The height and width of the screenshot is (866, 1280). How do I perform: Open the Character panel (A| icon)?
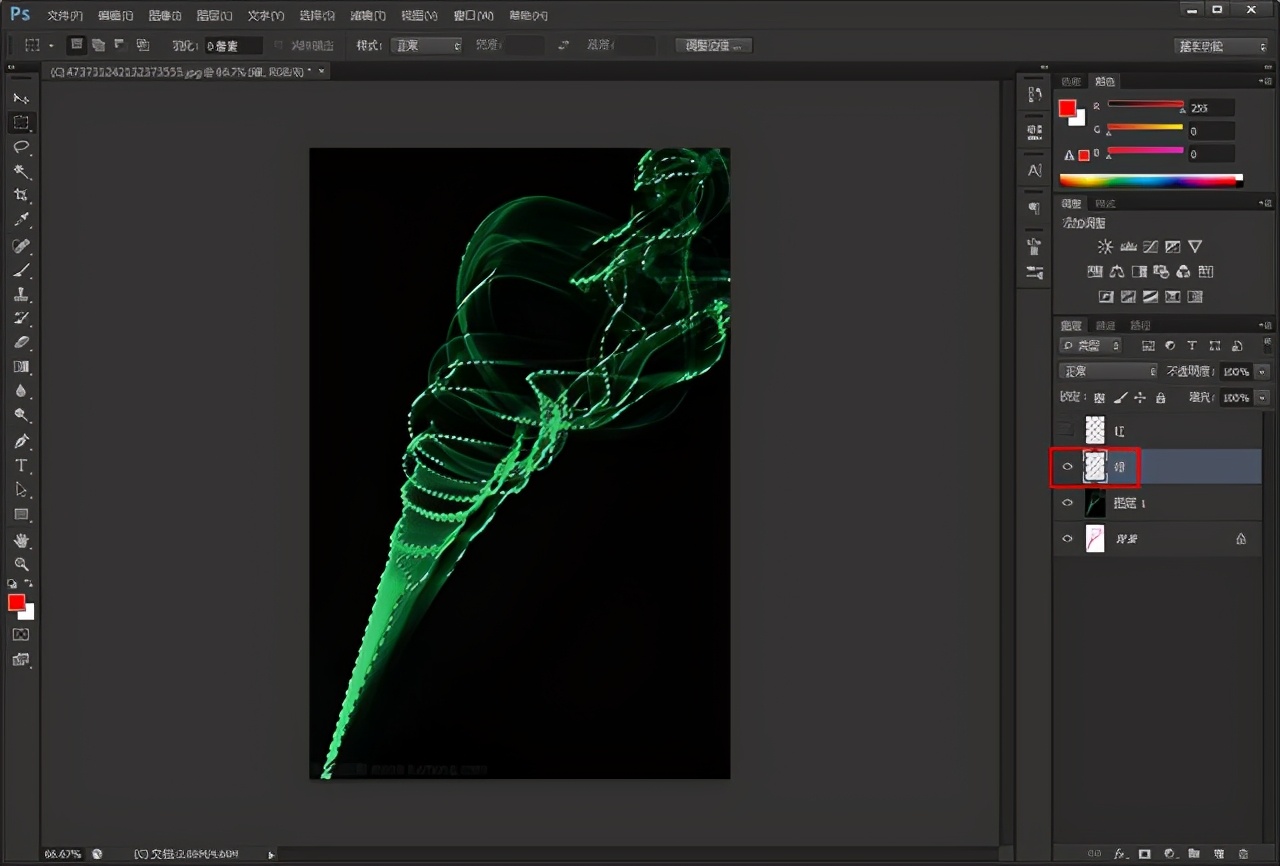point(1034,171)
